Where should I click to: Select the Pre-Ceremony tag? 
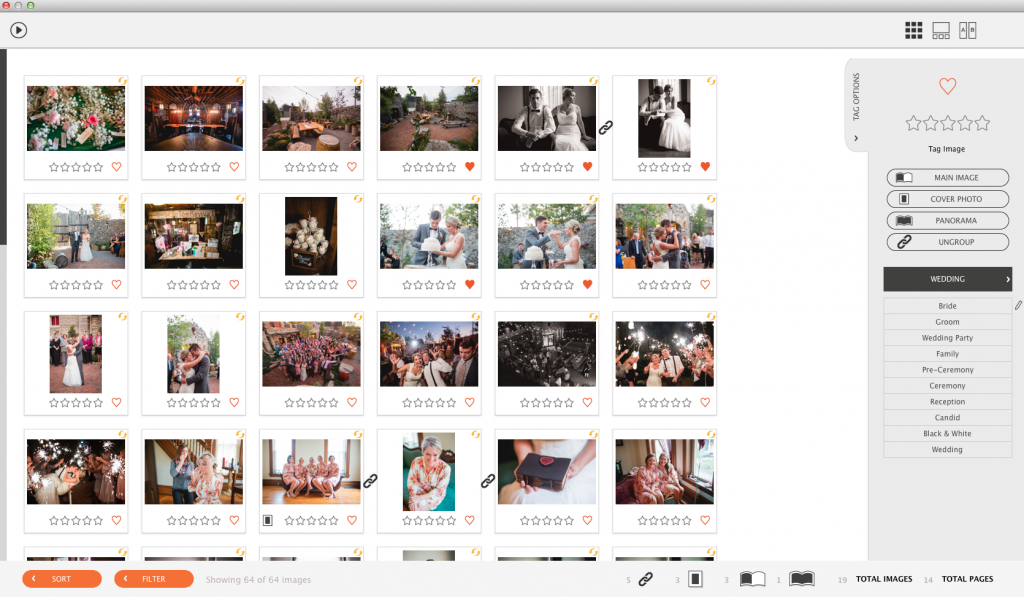pos(947,370)
